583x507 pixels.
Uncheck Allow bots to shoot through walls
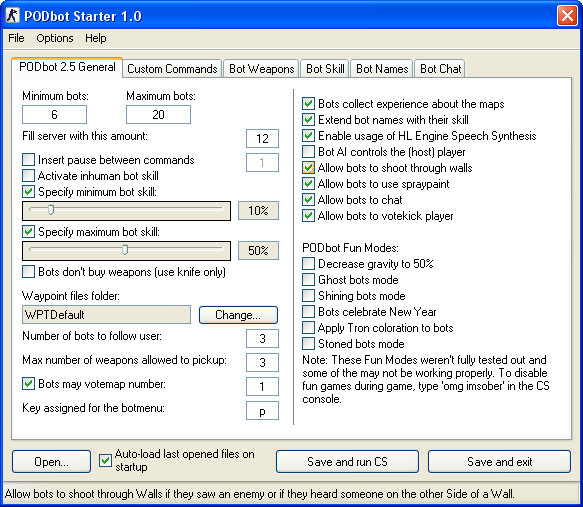point(308,168)
